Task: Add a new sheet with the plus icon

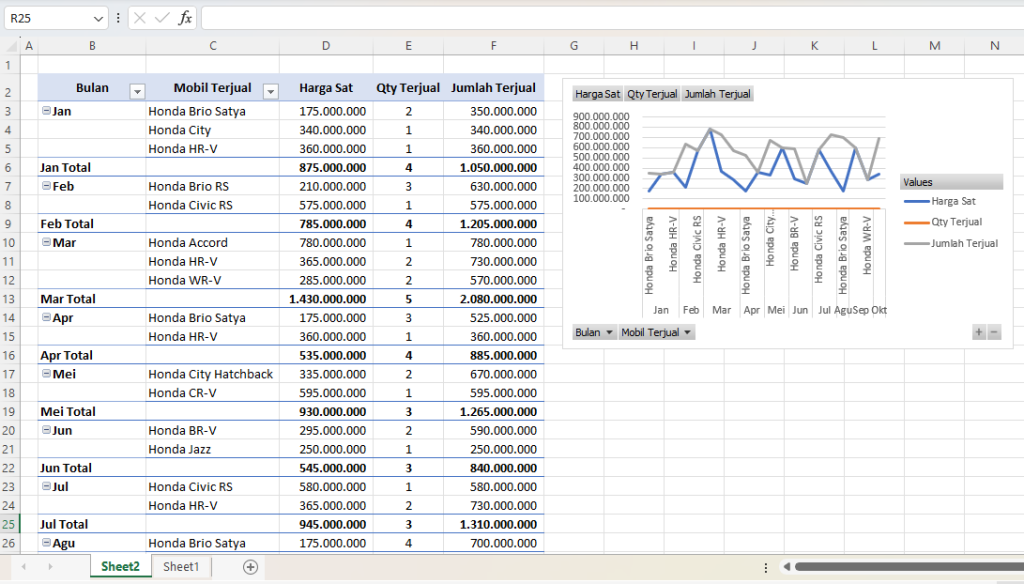Action: pos(250,567)
